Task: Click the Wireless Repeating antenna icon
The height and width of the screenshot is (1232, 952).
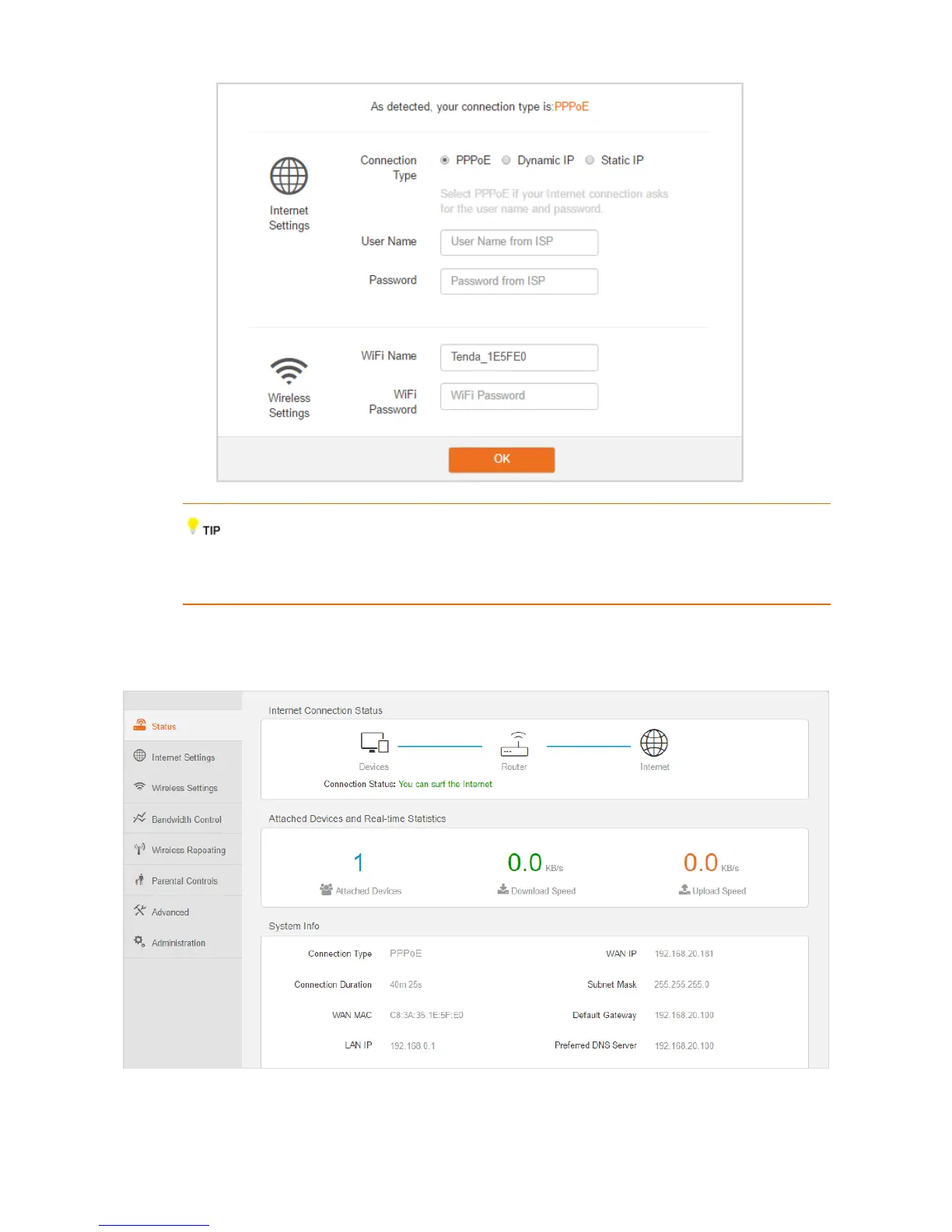Action: coord(140,849)
